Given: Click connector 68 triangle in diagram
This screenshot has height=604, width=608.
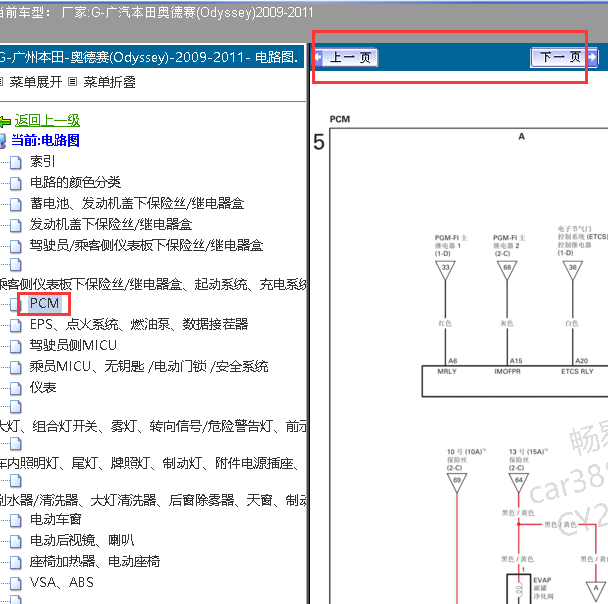Looking at the screenshot, I should tap(507, 270).
